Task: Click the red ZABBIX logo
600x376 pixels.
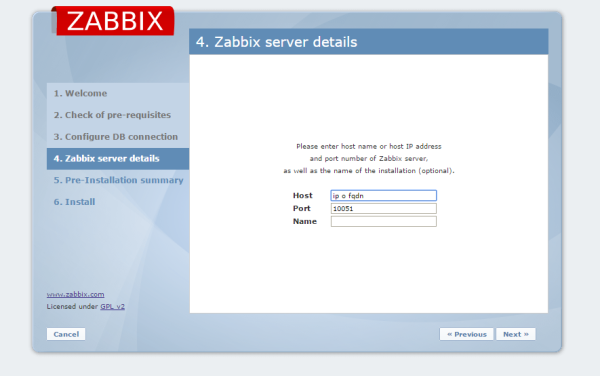Action: click(x=113, y=21)
